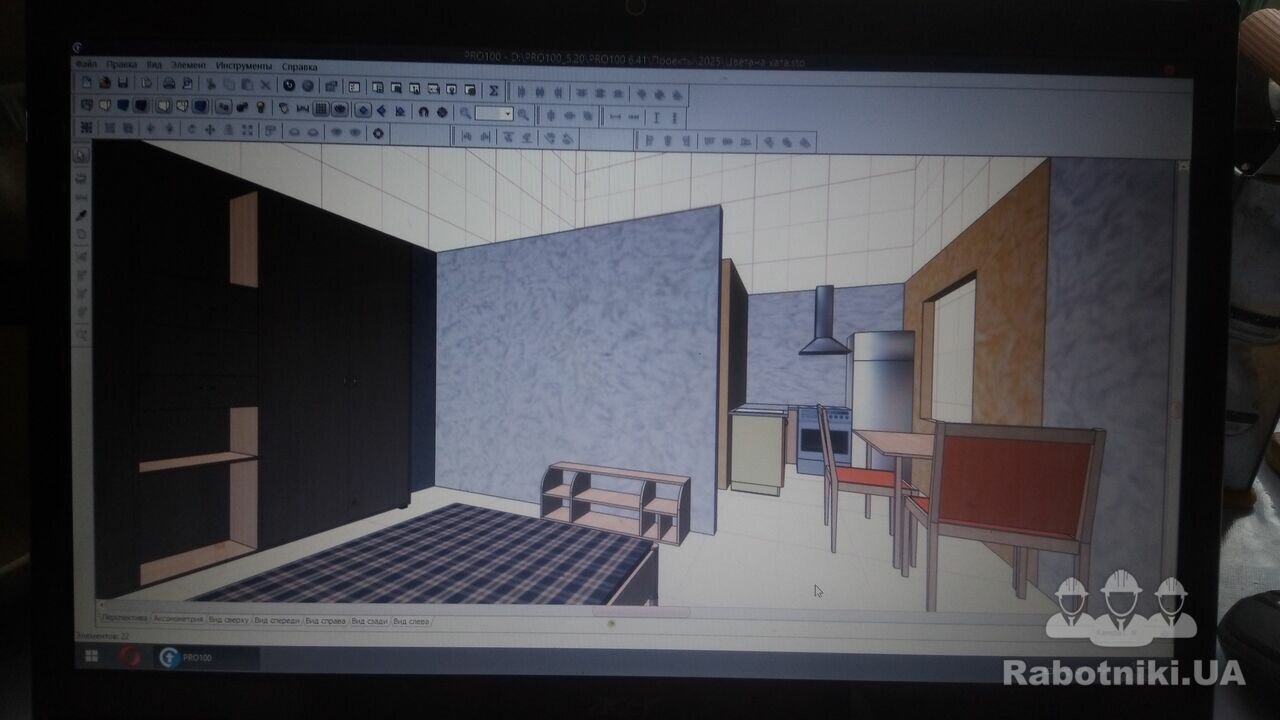The image size is (1280, 720).
Task: Open the Файл menu
Action: [86, 65]
